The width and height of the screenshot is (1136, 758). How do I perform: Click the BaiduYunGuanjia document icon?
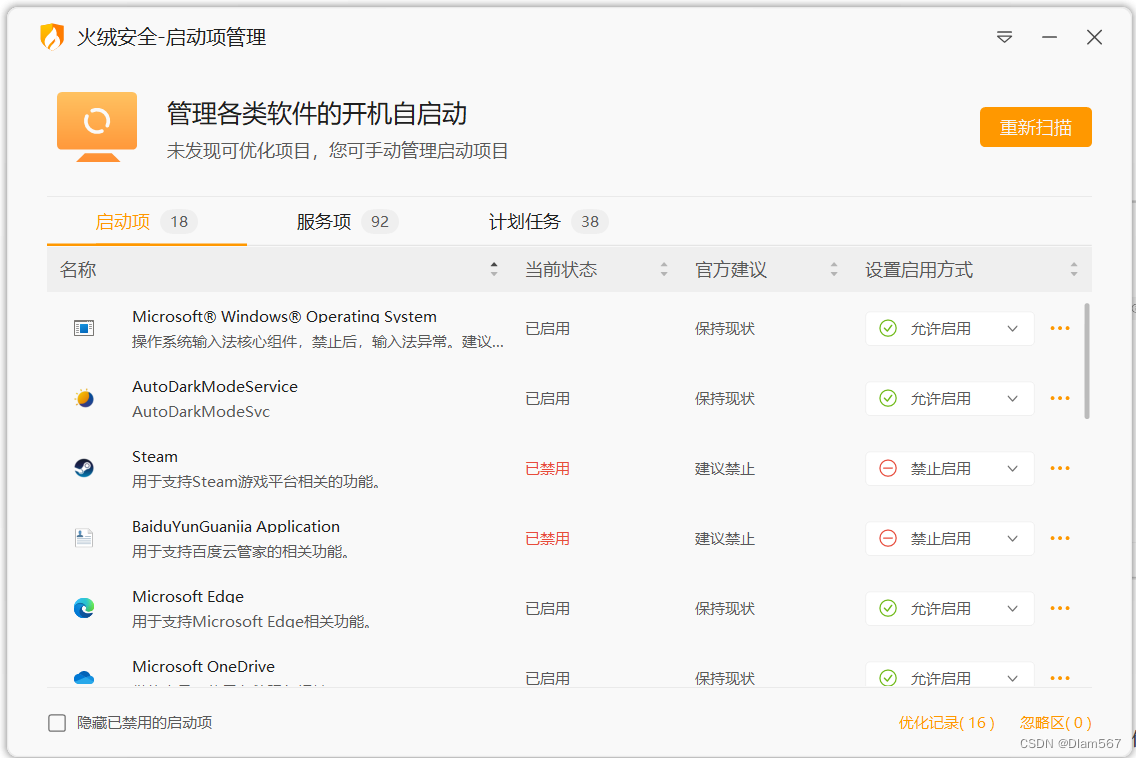pyautogui.click(x=84, y=538)
